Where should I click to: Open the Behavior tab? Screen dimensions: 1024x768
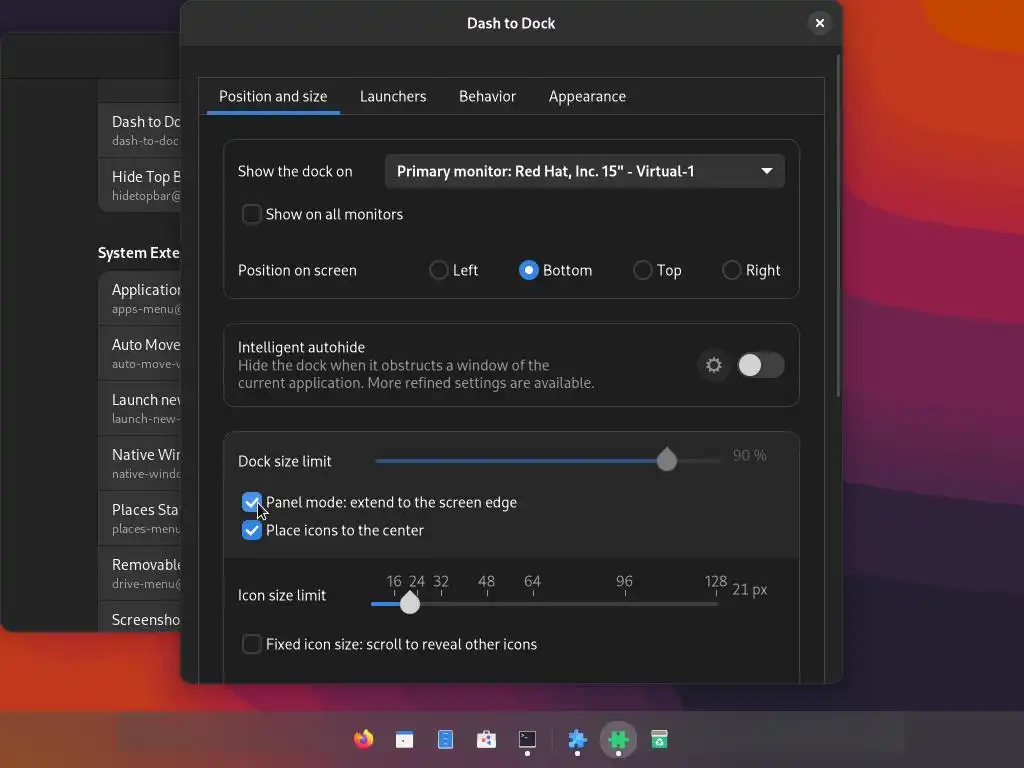click(x=487, y=97)
